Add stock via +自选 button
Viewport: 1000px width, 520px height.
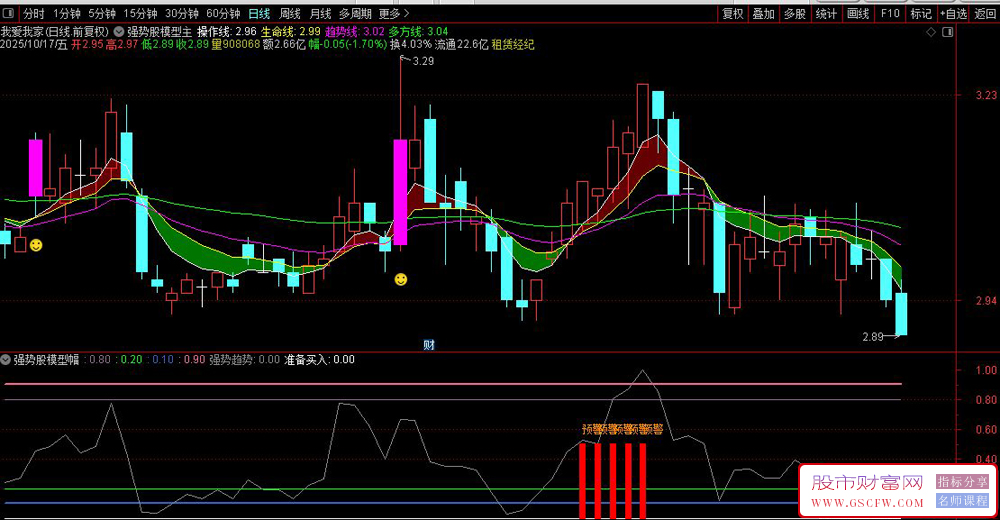tap(953, 14)
